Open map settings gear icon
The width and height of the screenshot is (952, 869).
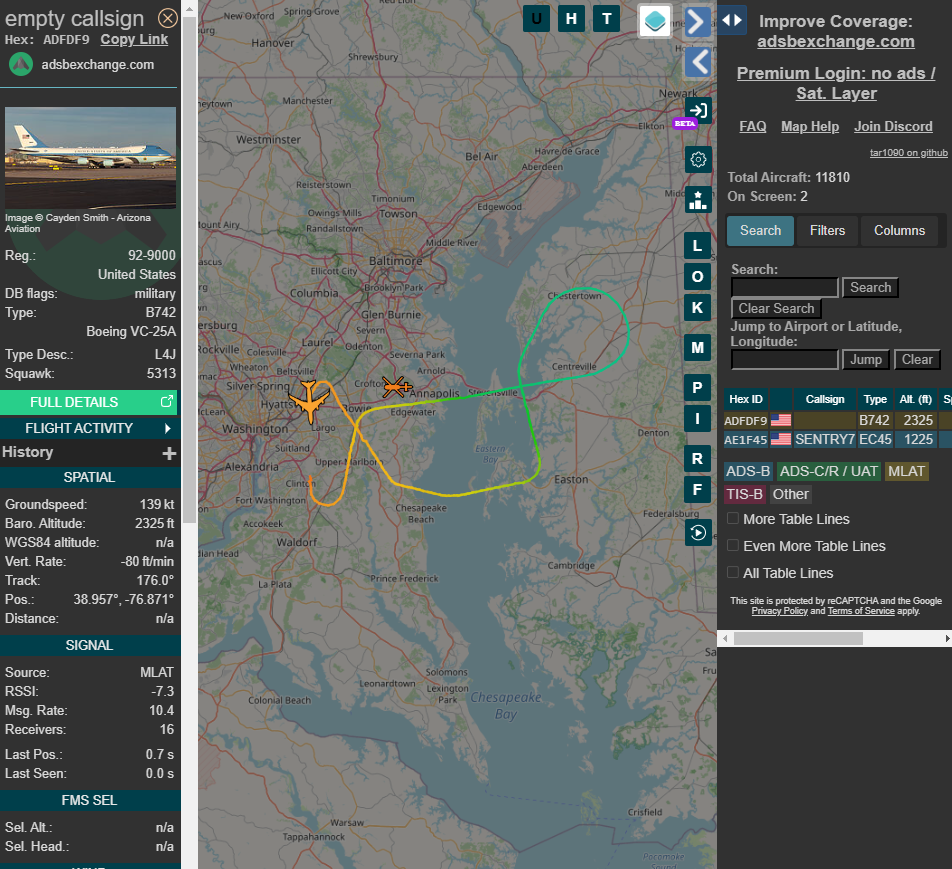698,160
